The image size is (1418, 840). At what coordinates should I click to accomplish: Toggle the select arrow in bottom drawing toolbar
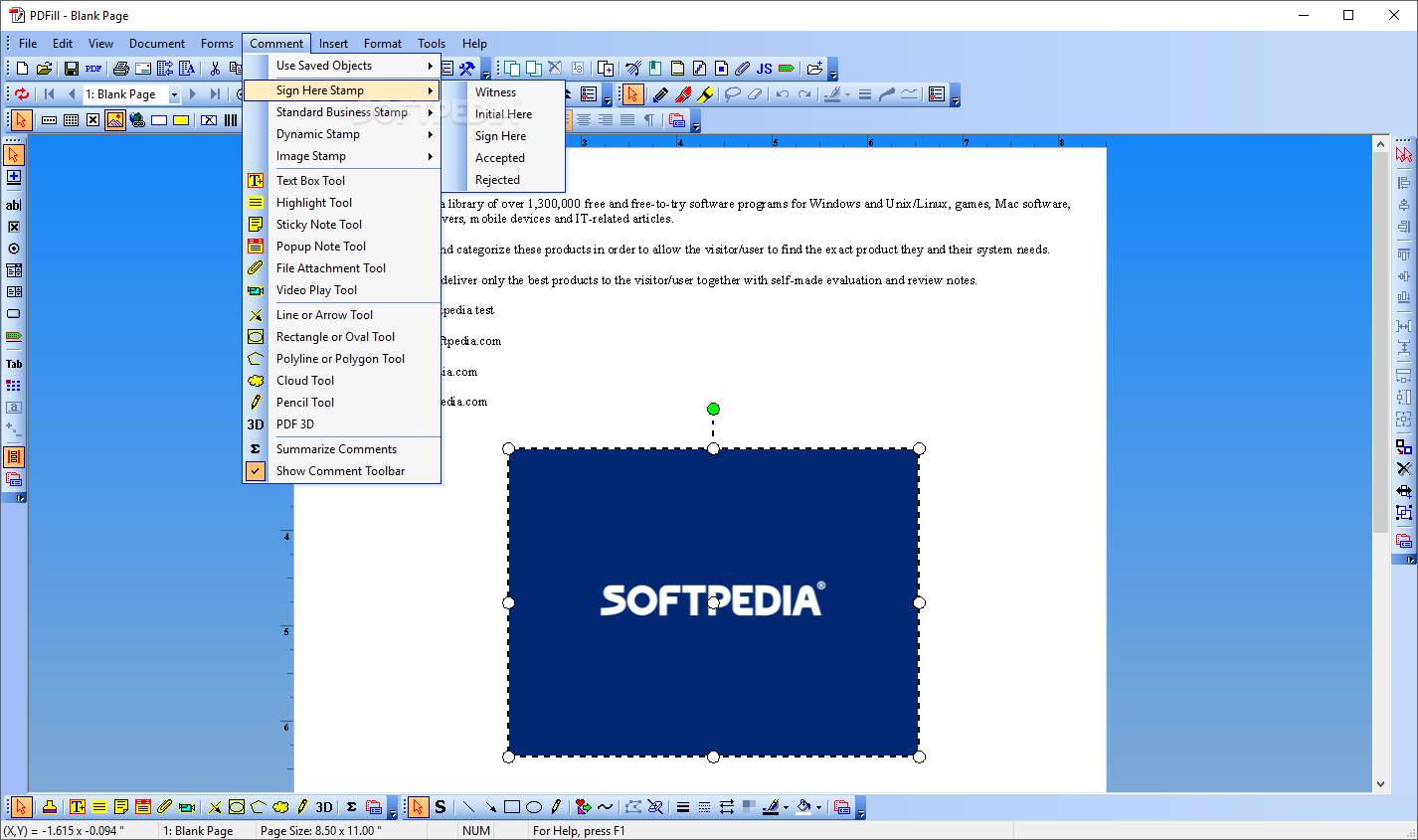(x=419, y=807)
